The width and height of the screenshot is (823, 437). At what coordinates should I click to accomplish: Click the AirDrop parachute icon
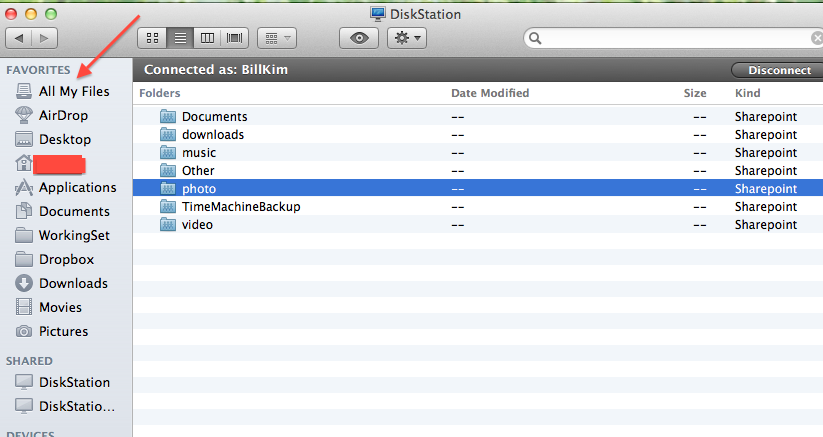[24, 115]
